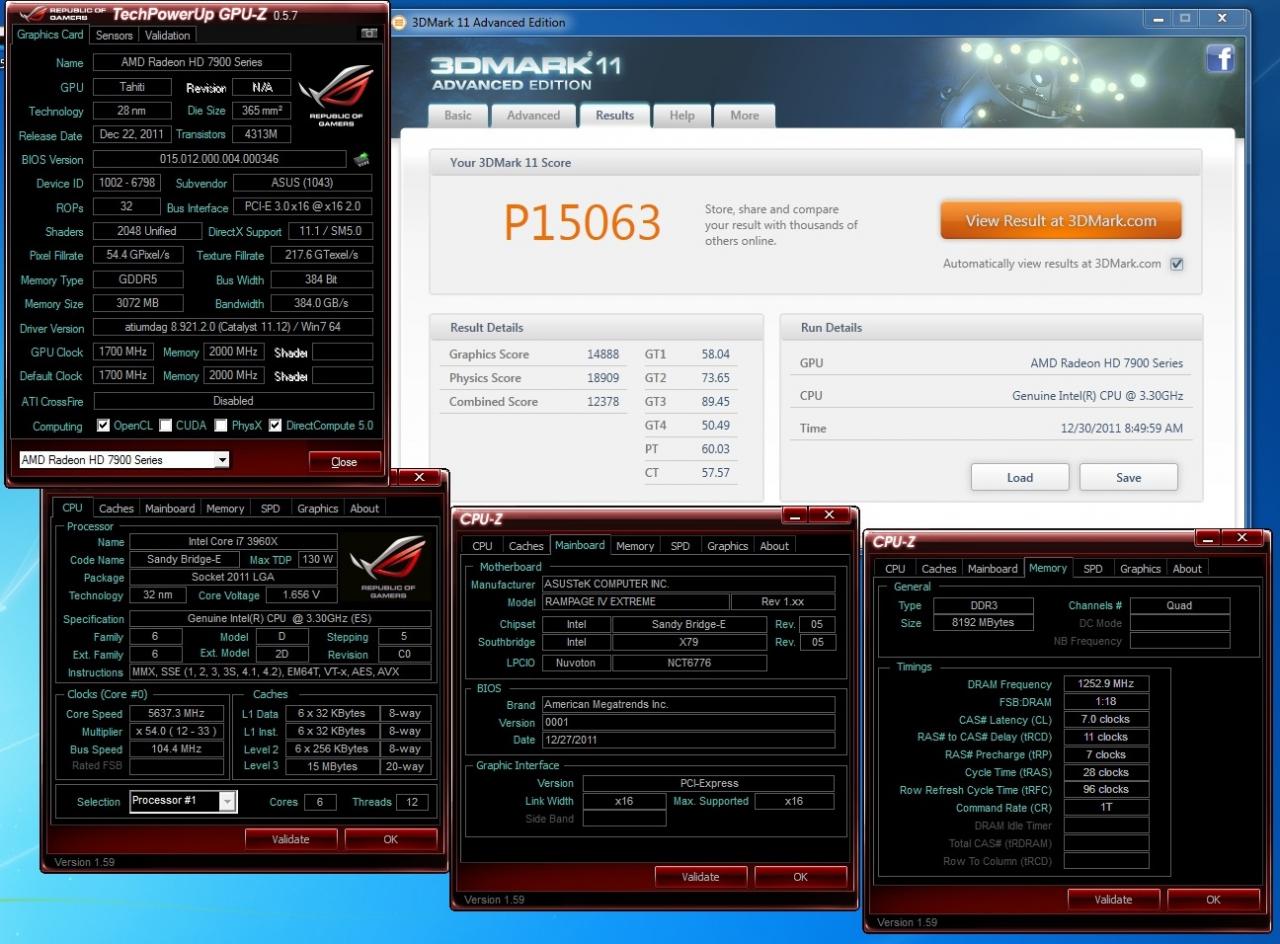Click the Facebook icon in 3DMark
Viewport: 1280px width, 944px height.
pyautogui.click(x=1220, y=59)
